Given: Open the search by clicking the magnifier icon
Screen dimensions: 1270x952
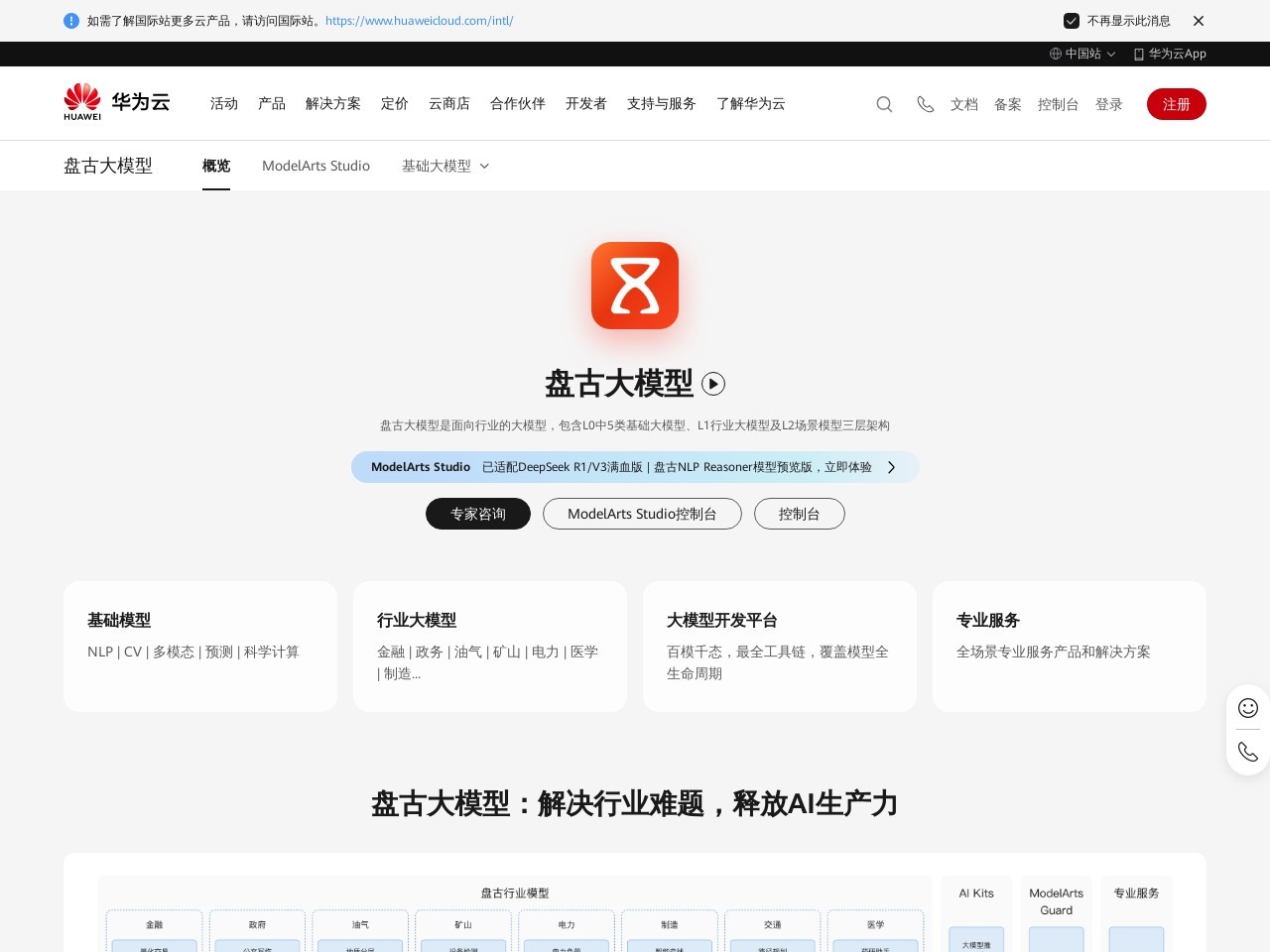Looking at the screenshot, I should (x=883, y=104).
